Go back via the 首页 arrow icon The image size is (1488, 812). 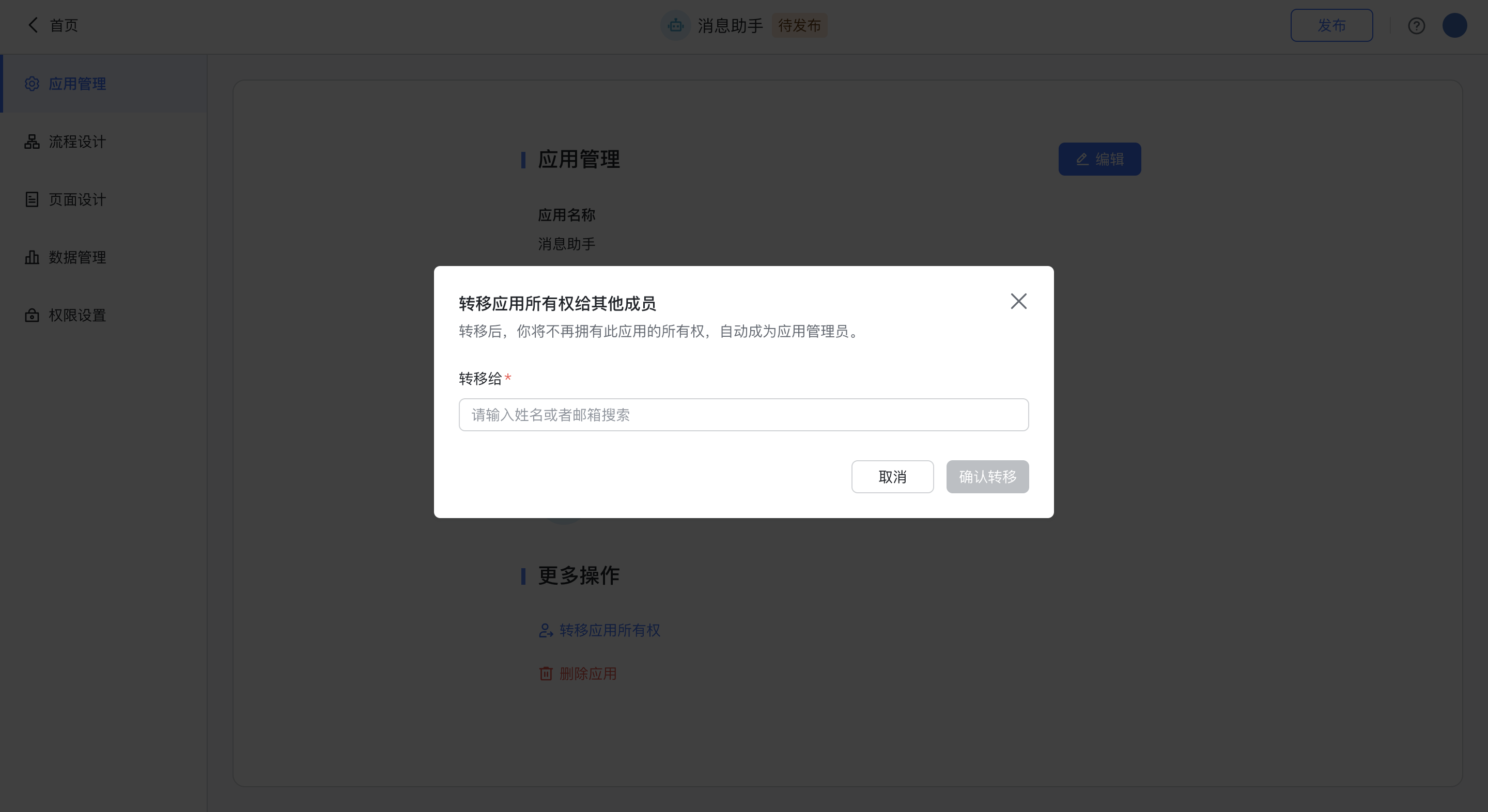click(33, 25)
